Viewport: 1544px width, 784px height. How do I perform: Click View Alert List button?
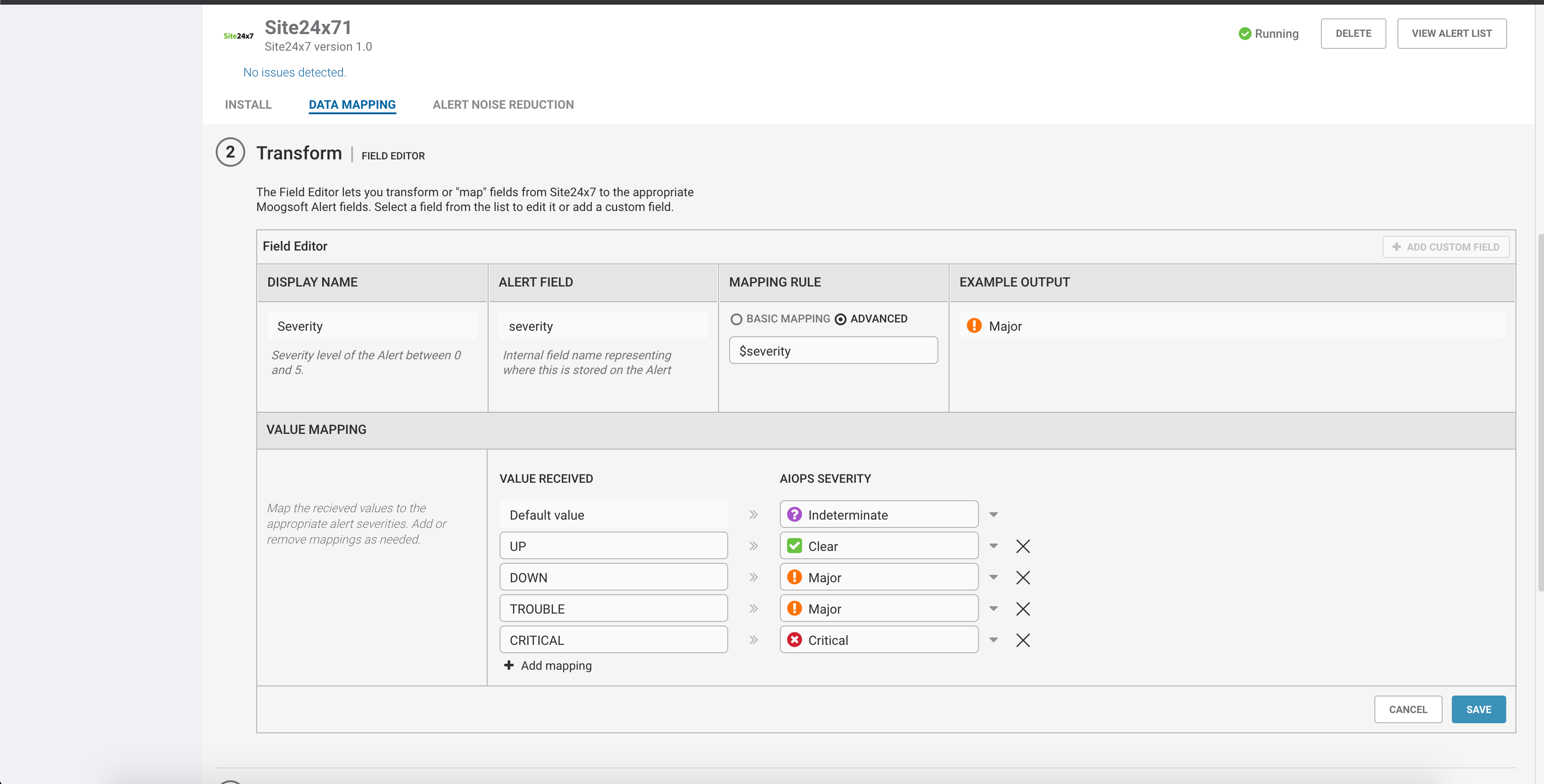(x=1451, y=34)
